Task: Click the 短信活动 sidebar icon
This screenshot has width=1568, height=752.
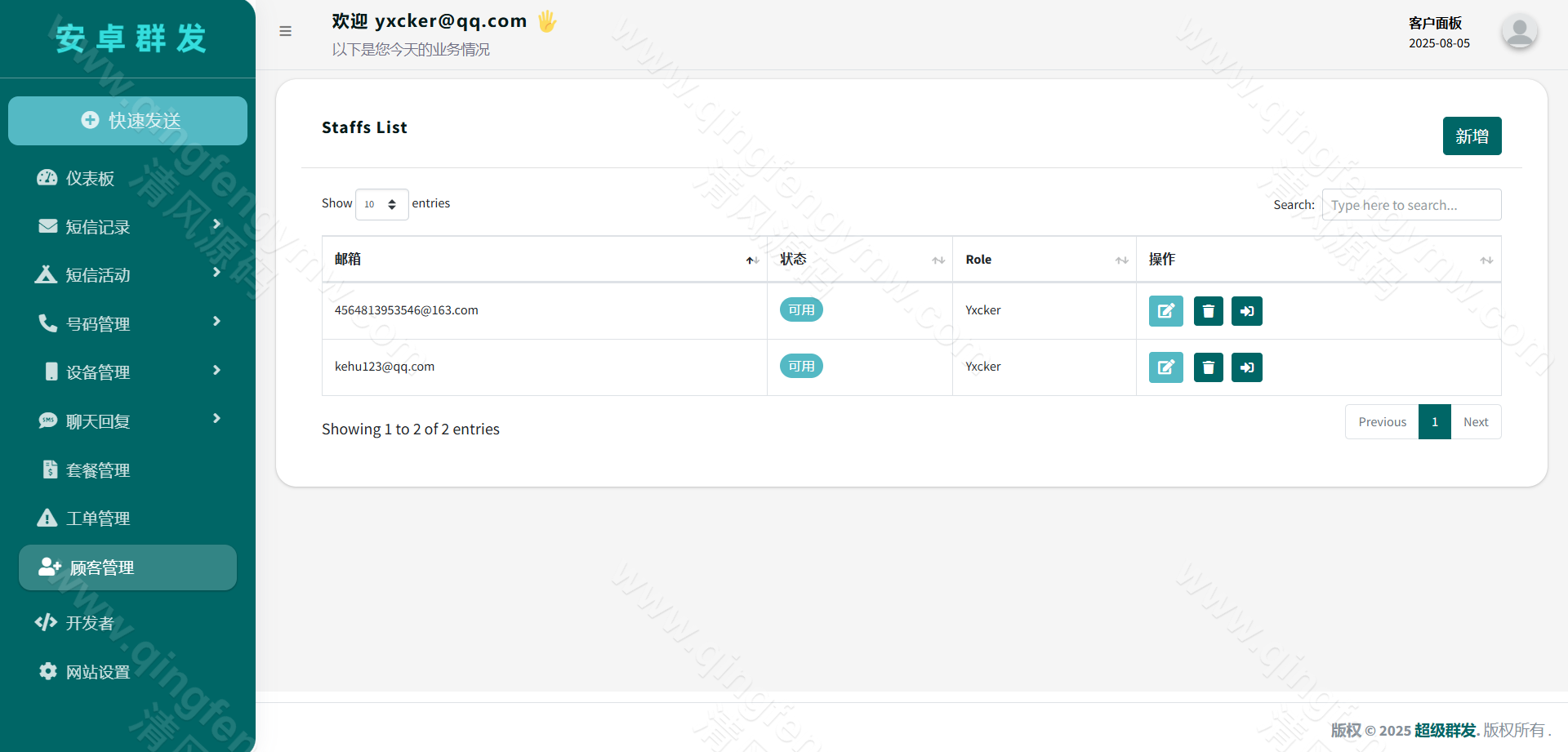Action: 46,274
